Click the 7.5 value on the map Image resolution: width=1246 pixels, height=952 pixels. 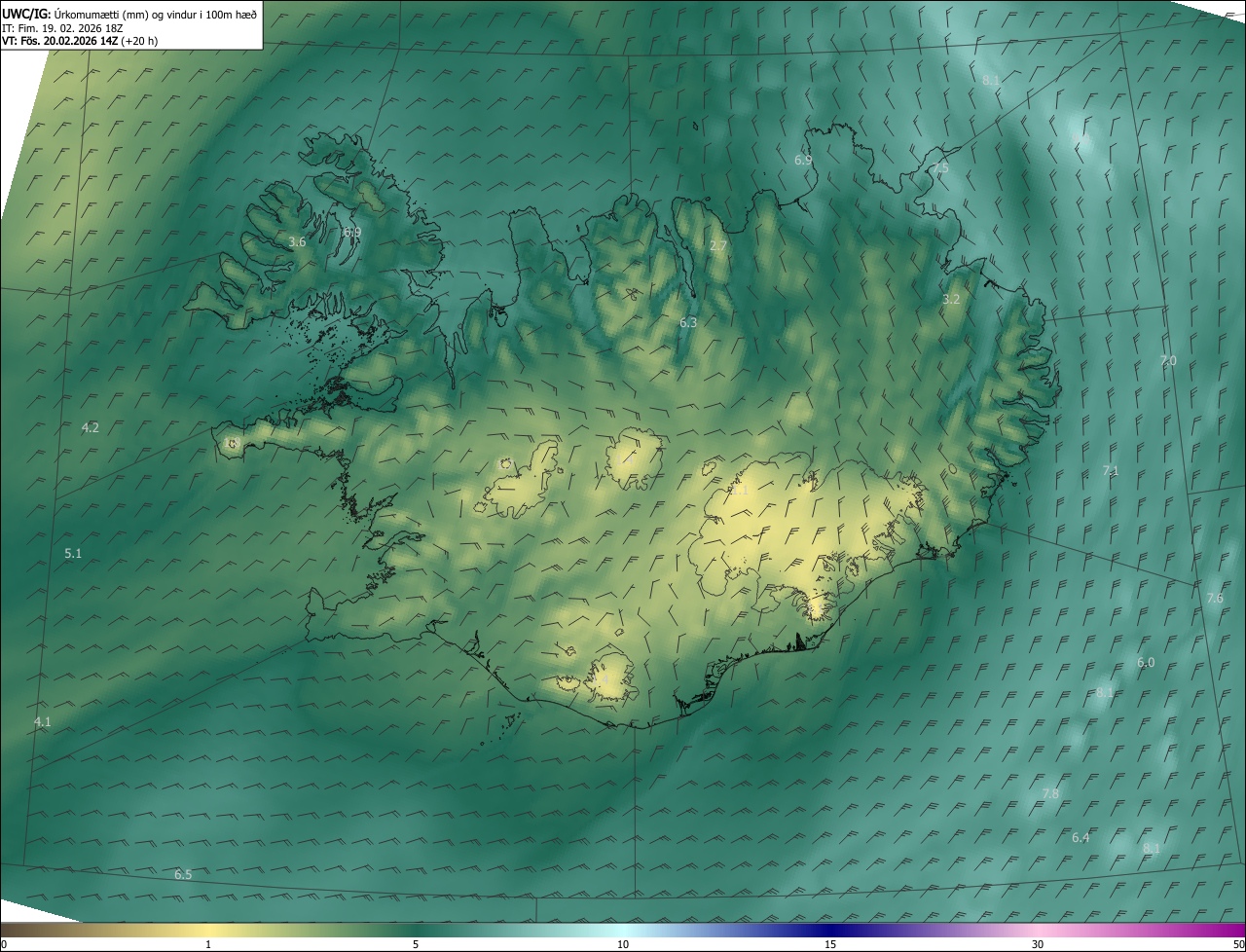click(939, 167)
